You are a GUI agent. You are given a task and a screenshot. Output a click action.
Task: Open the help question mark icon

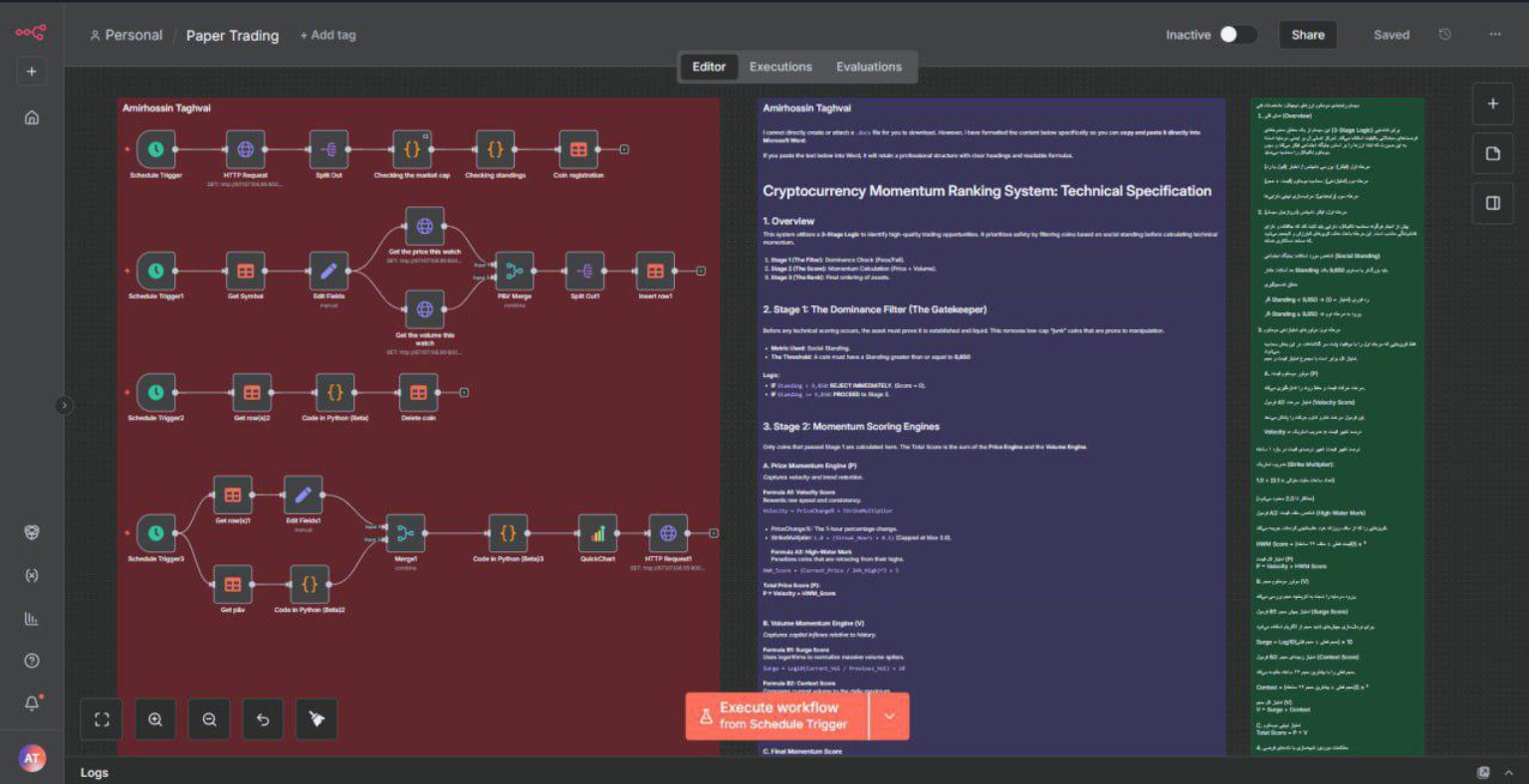click(x=32, y=661)
